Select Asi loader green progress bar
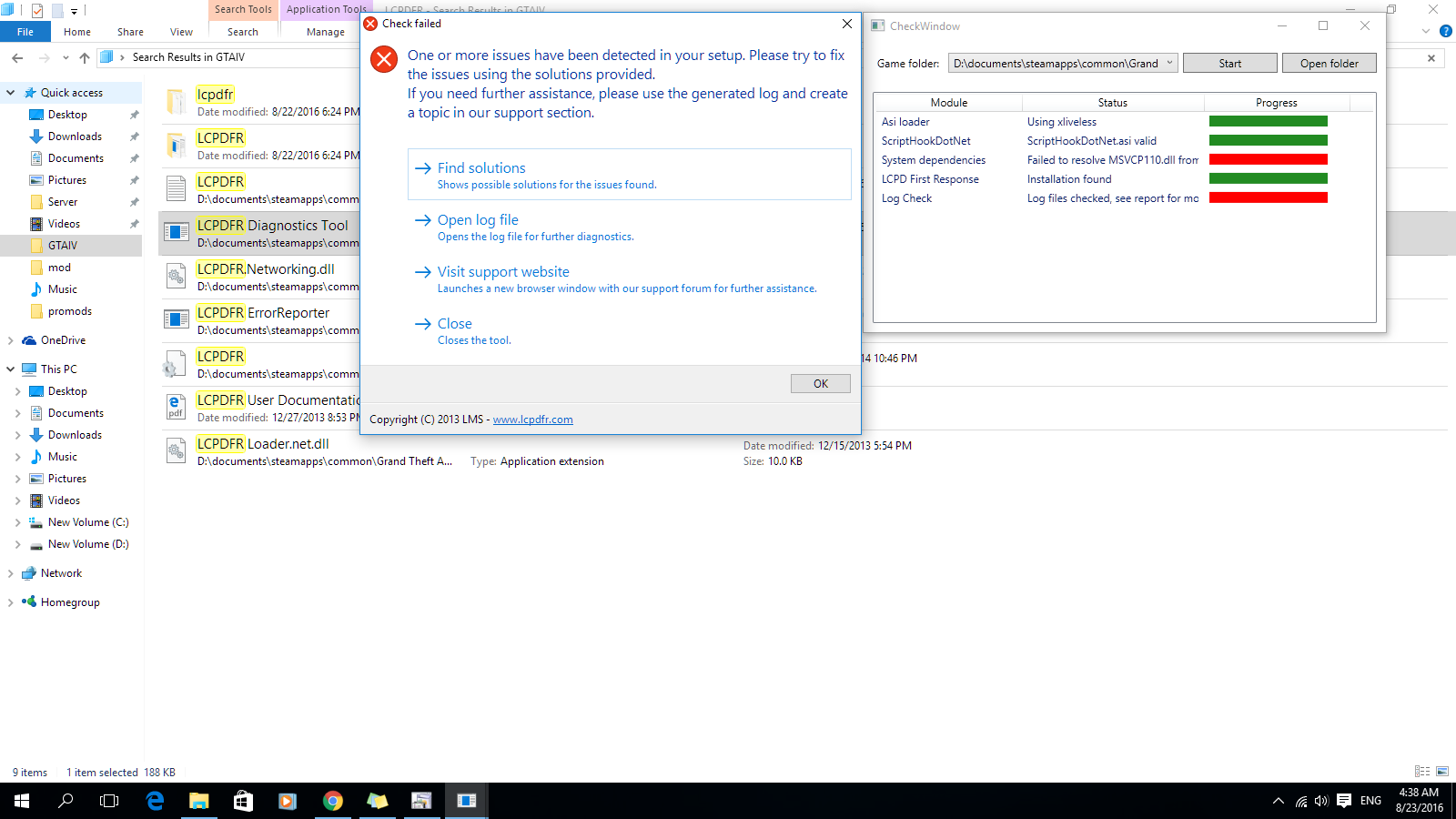The width and height of the screenshot is (1456, 819). pyautogui.click(x=1268, y=121)
